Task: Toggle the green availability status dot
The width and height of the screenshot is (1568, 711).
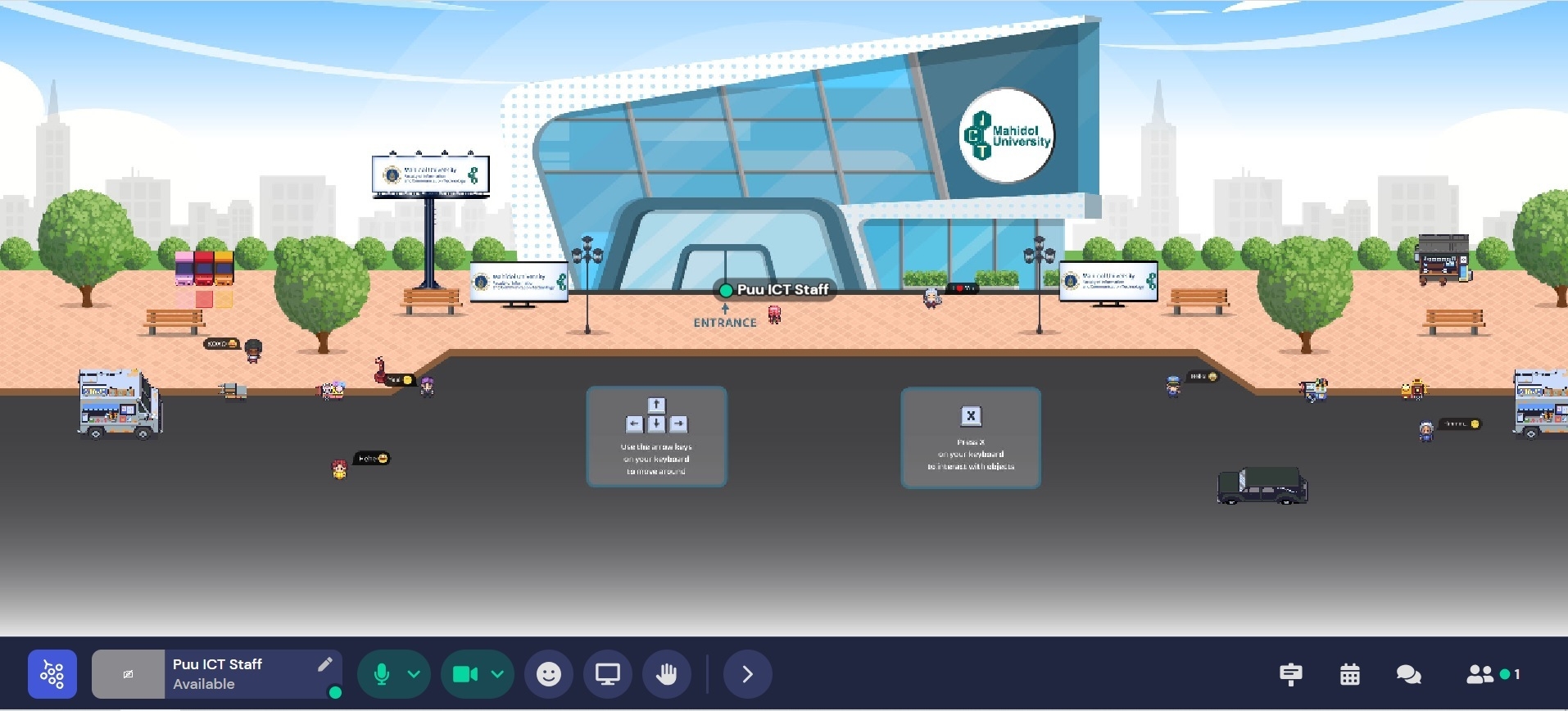Action: point(335,693)
